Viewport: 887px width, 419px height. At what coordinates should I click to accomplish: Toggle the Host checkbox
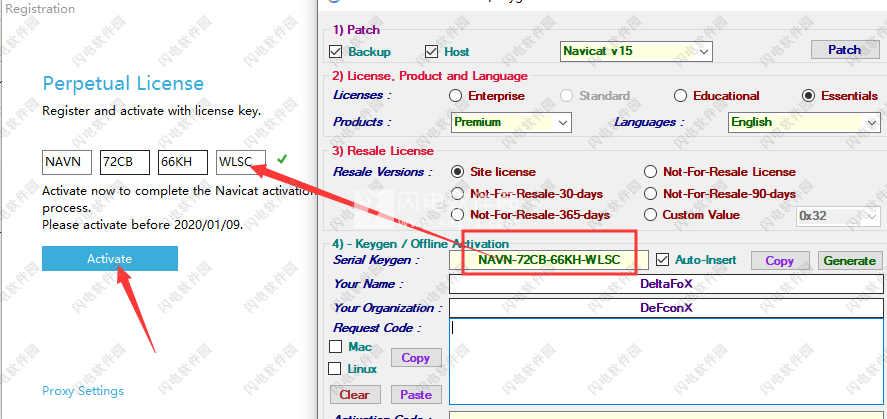(432, 51)
